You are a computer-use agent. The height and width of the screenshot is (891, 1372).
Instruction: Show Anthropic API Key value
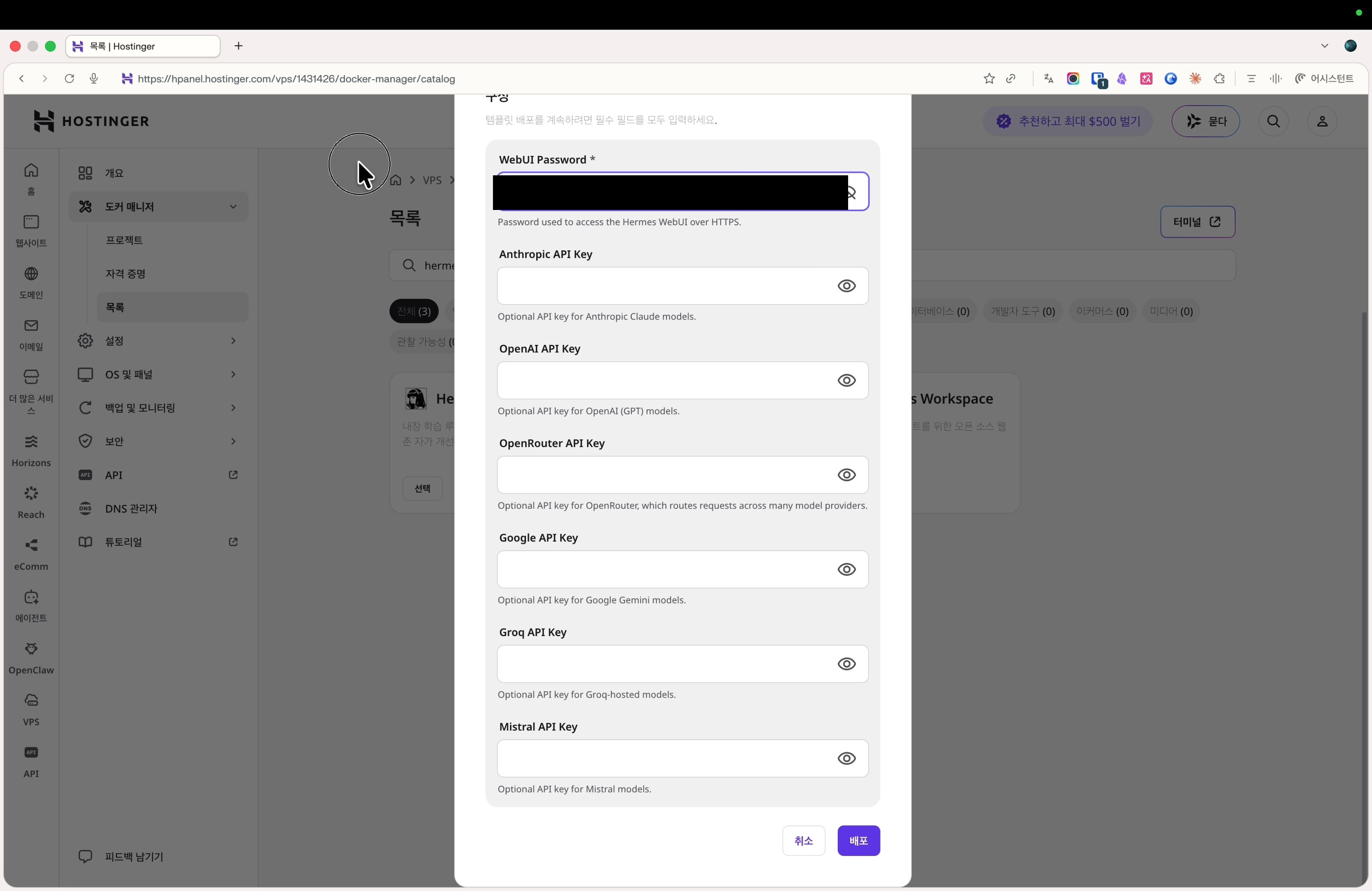click(846, 286)
